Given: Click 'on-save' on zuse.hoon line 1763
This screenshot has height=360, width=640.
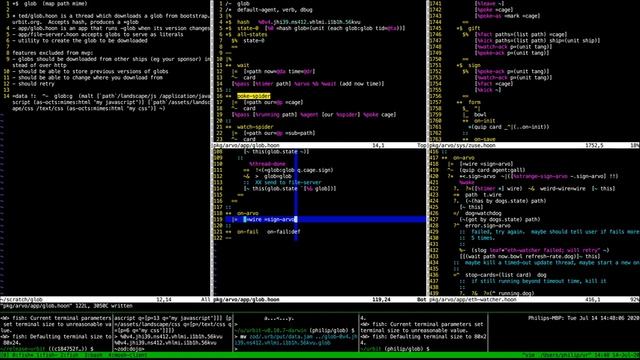Looking at the screenshot, I should (484, 139).
